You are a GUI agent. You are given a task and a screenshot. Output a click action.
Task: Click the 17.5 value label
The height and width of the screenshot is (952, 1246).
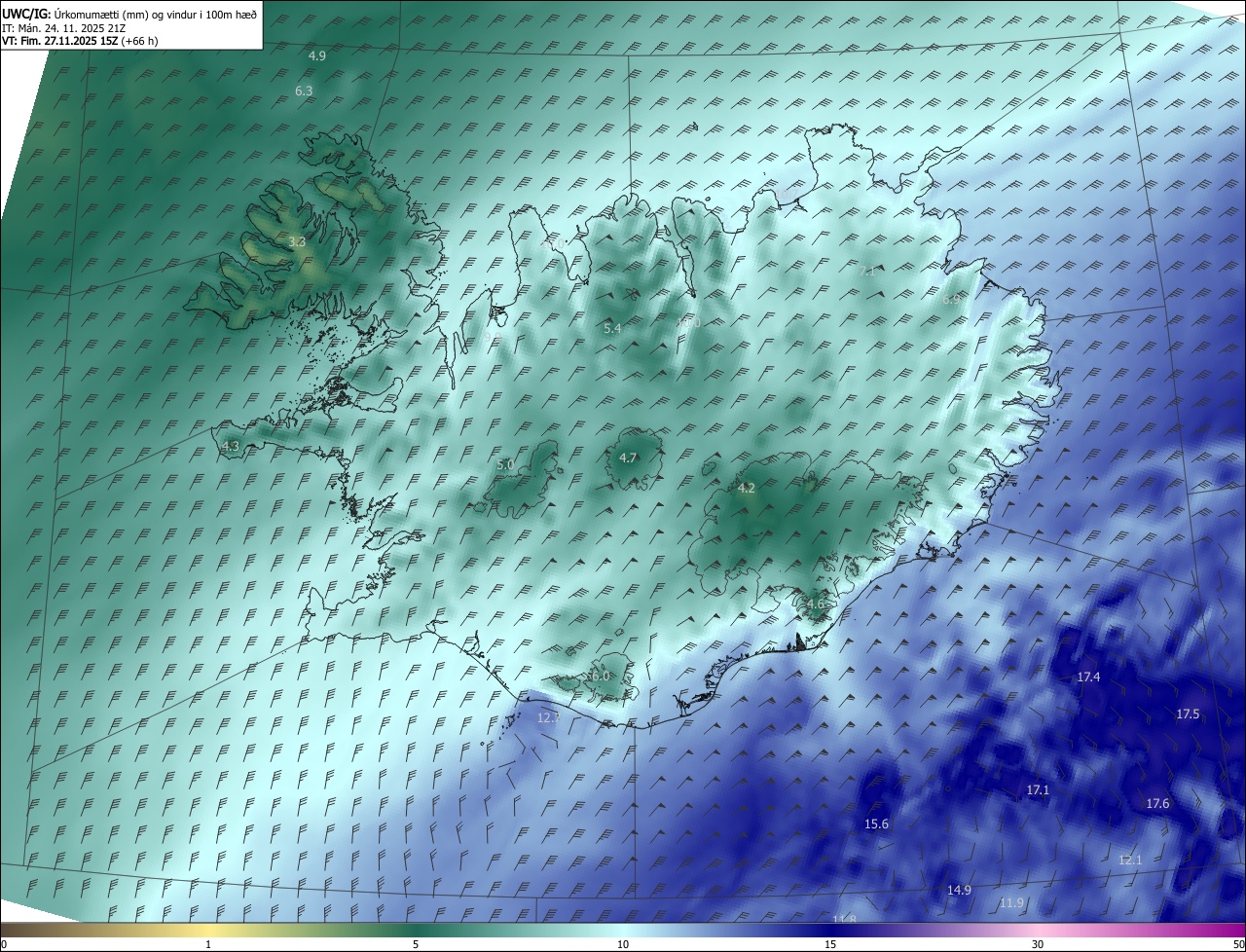pos(1188,714)
